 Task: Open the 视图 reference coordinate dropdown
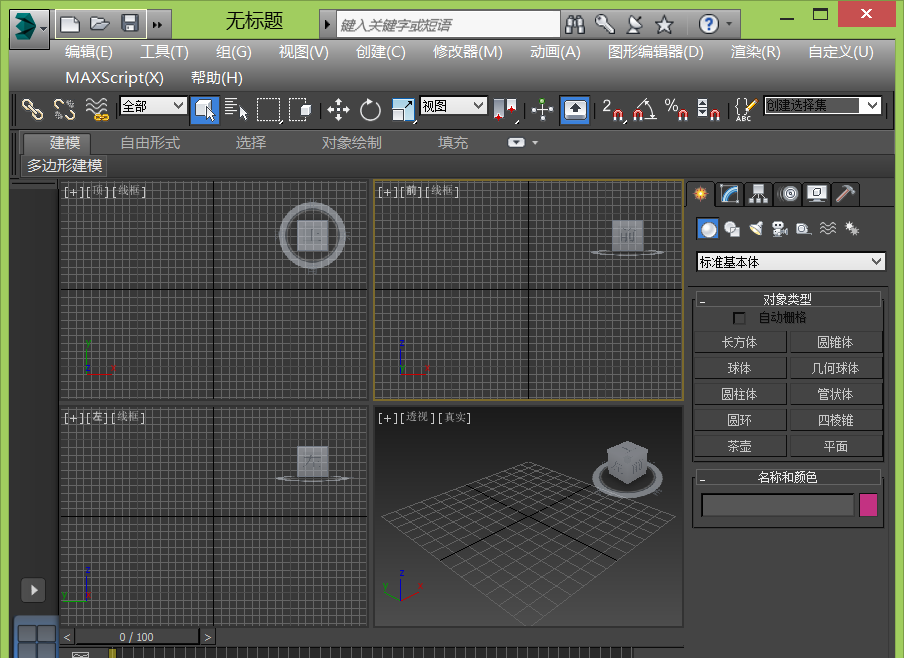click(x=453, y=106)
